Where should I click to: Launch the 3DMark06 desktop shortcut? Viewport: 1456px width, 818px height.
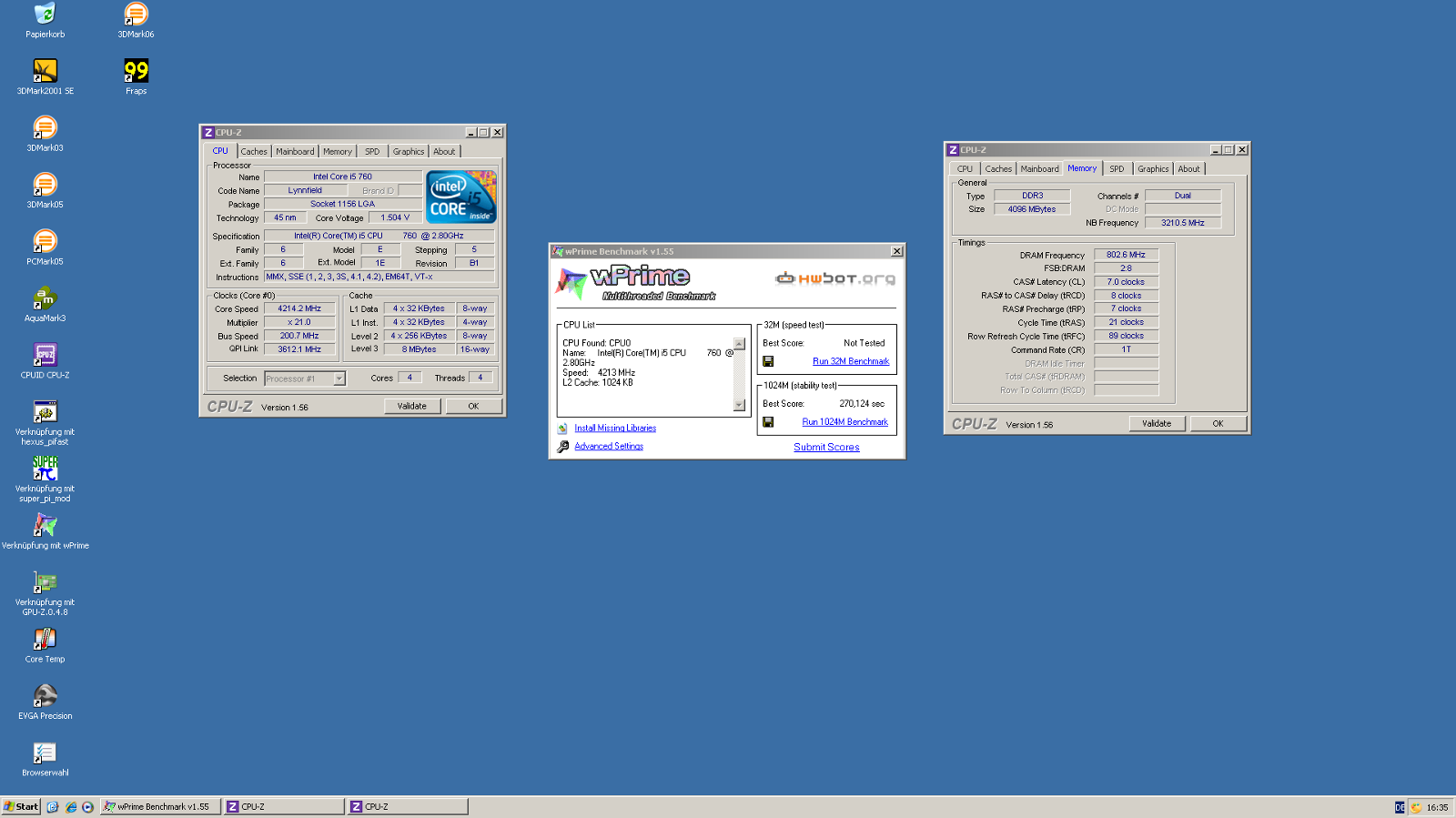tap(136, 14)
